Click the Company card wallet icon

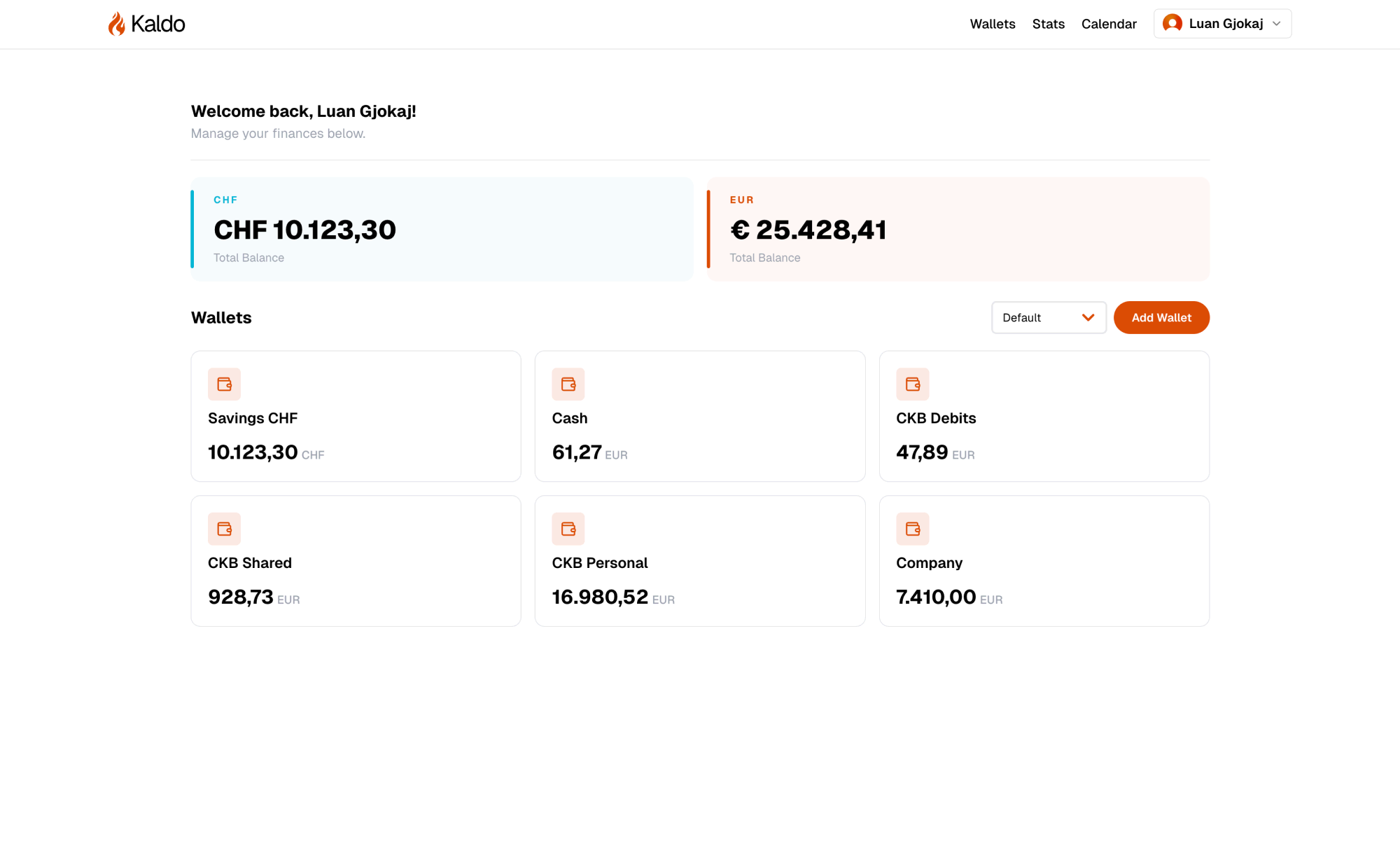click(x=912, y=529)
